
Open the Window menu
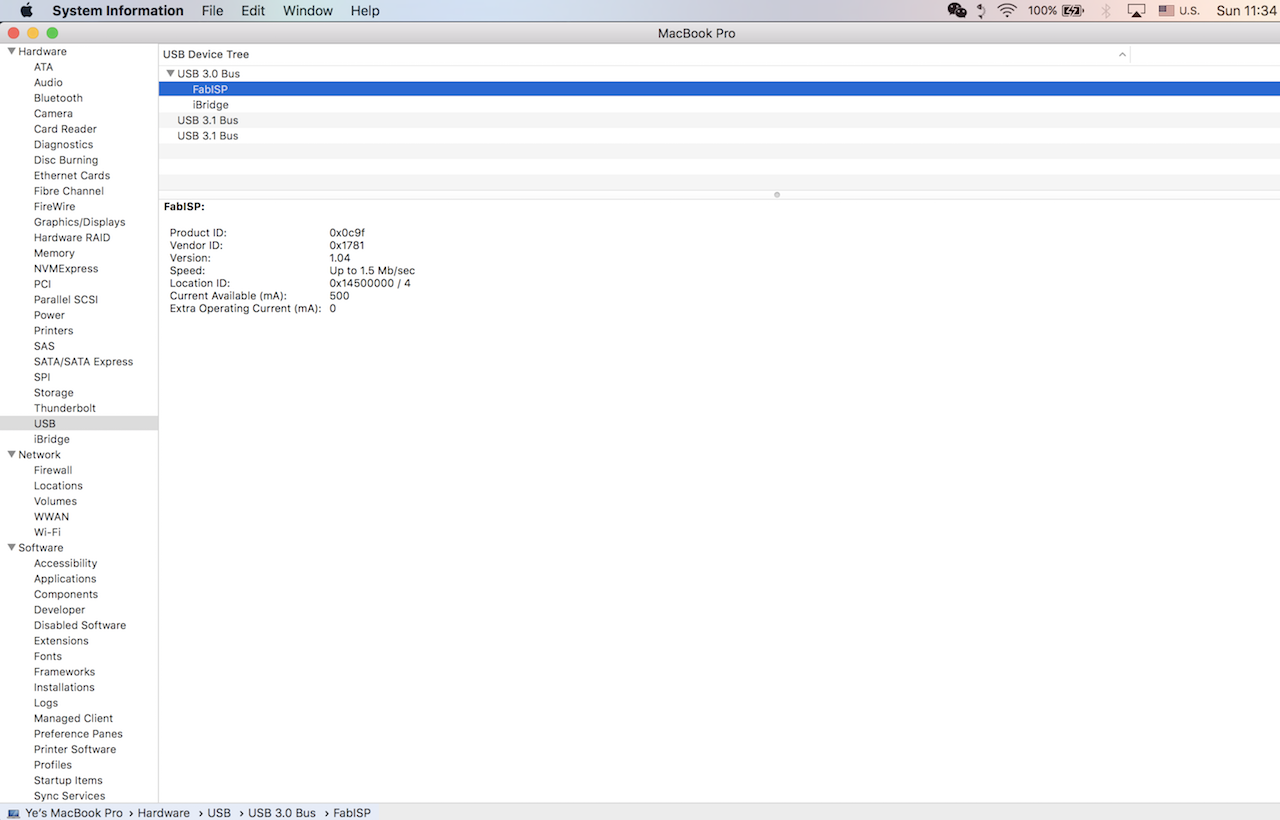tap(308, 11)
